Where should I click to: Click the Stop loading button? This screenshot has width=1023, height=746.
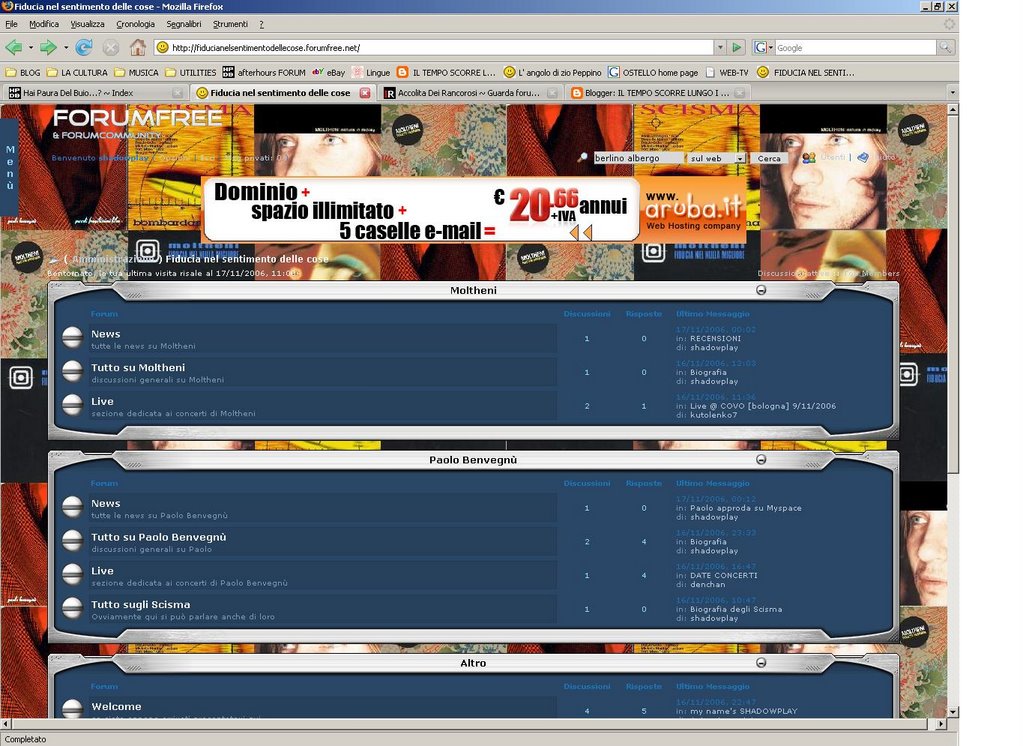pos(111,47)
